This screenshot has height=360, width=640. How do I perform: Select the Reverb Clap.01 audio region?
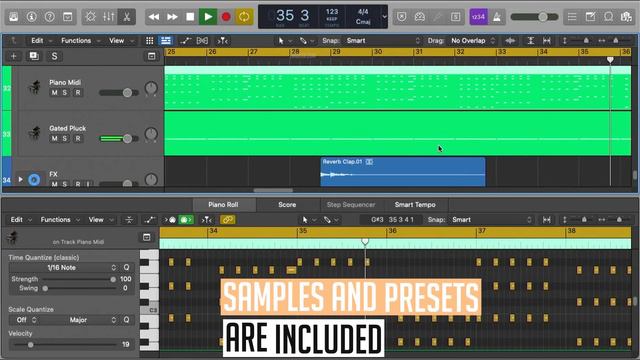[403, 172]
